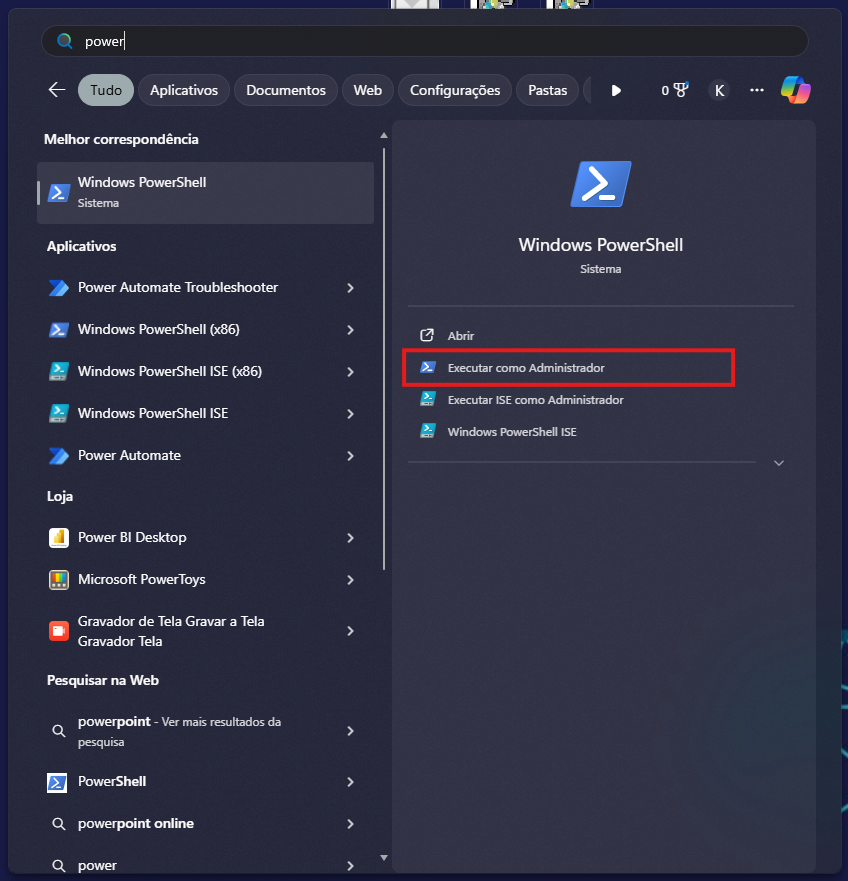Click Executar como Administrador
Screen dimensions: 848x881
[526, 368]
